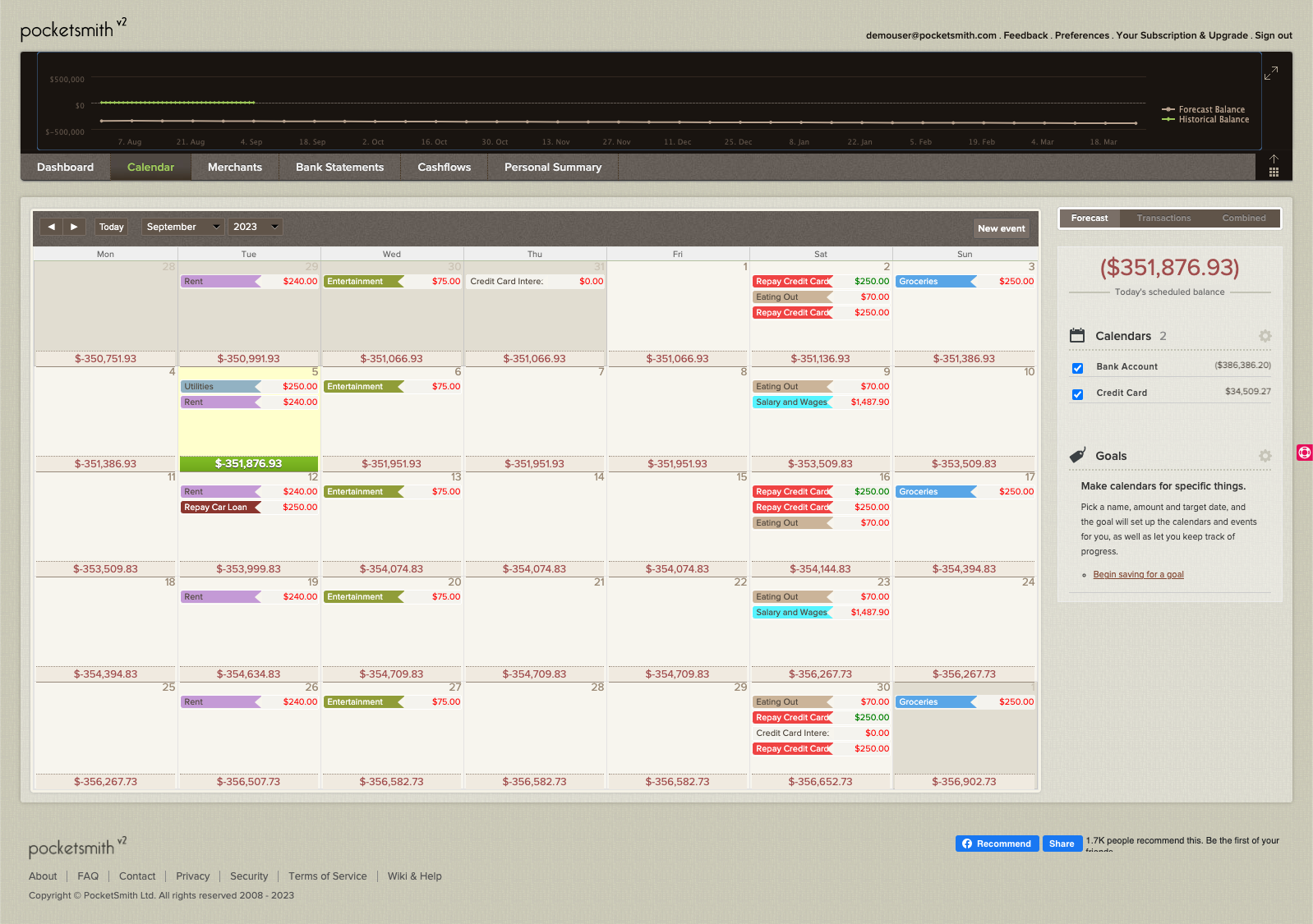Open the September month dropdown
Viewport: 1313px width, 924px height.
182,227
